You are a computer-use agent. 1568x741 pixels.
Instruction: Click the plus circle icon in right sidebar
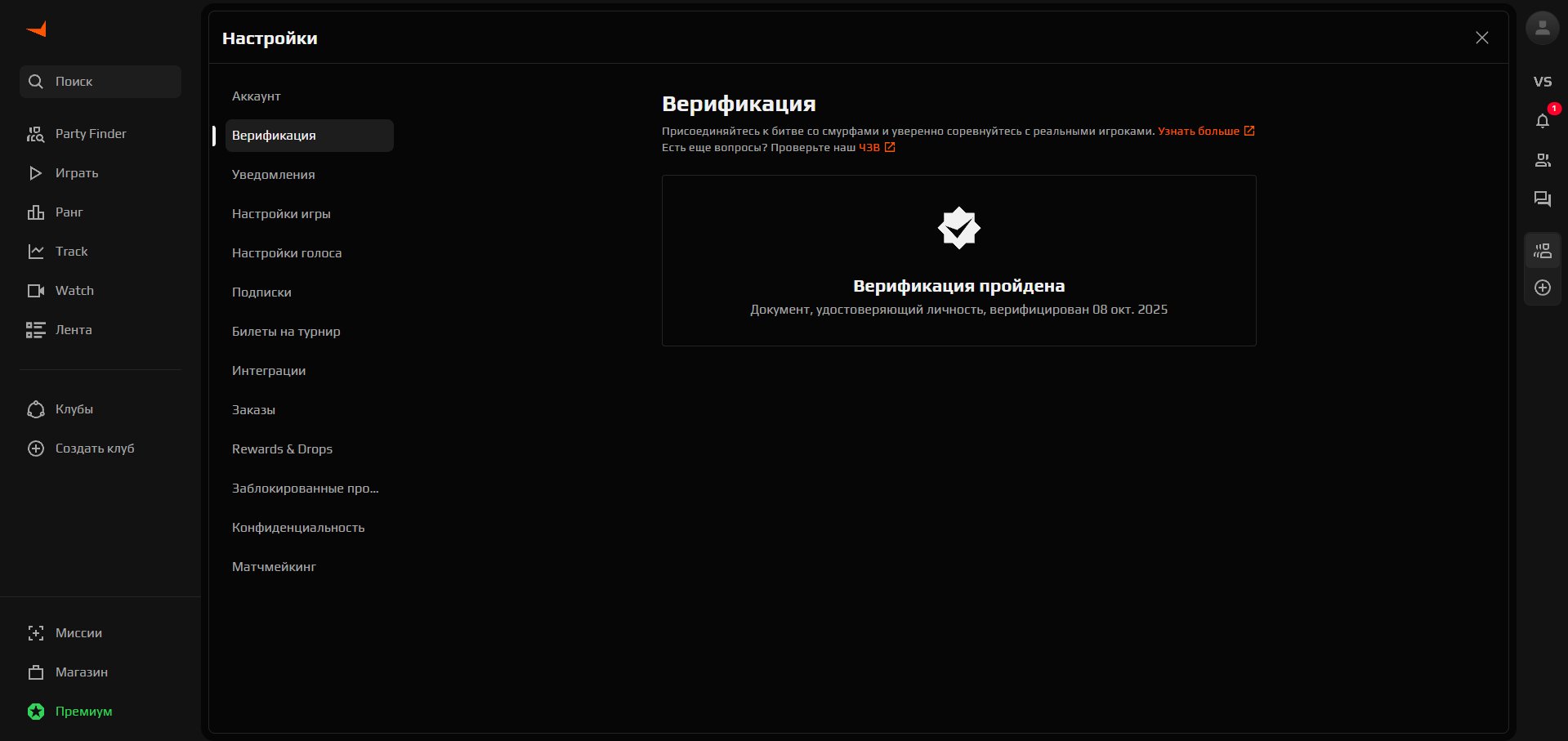pyautogui.click(x=1542, y=288)
